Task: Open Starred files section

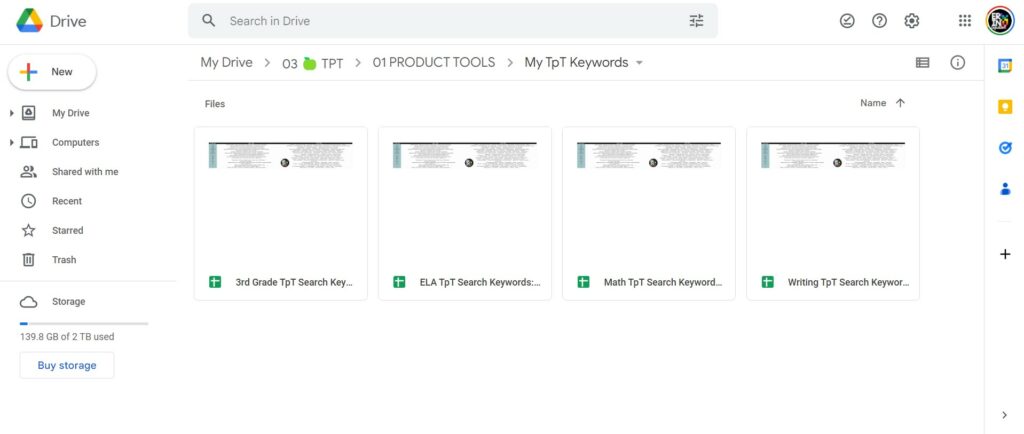Action: (x=68, y=230)
